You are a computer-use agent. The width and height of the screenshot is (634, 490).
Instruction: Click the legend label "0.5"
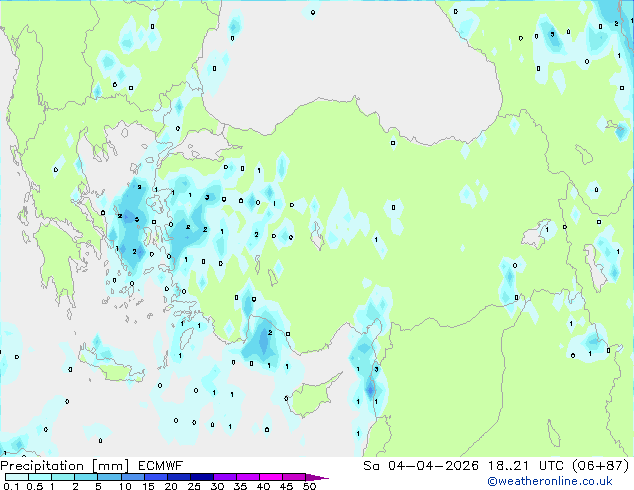(34, 486)
